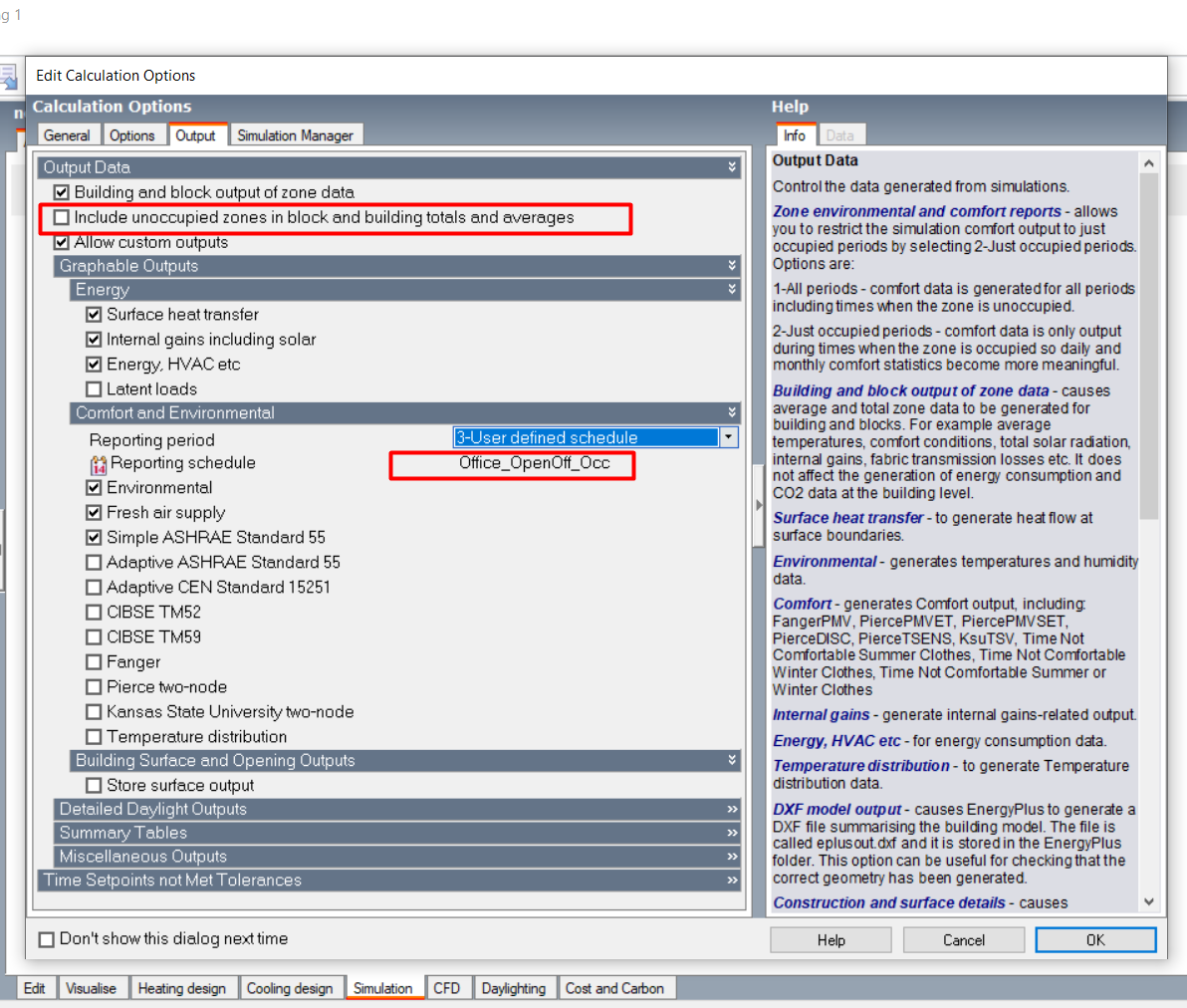Click the help panel scroll up arrow
Image resolution: width=1187 pixels, height=1008 pixels.
click(1149, 162)
